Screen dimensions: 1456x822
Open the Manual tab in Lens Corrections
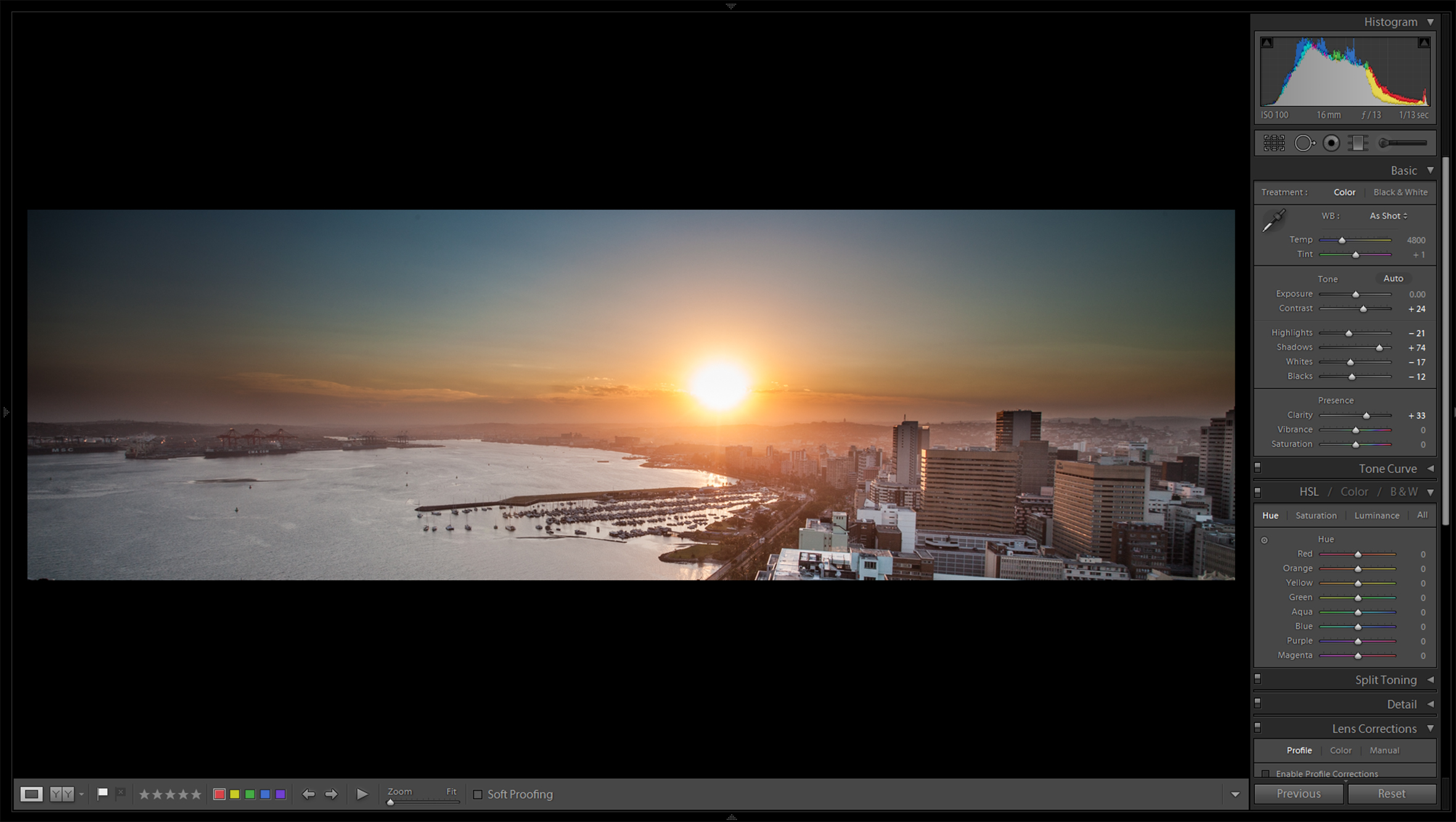1384,750
